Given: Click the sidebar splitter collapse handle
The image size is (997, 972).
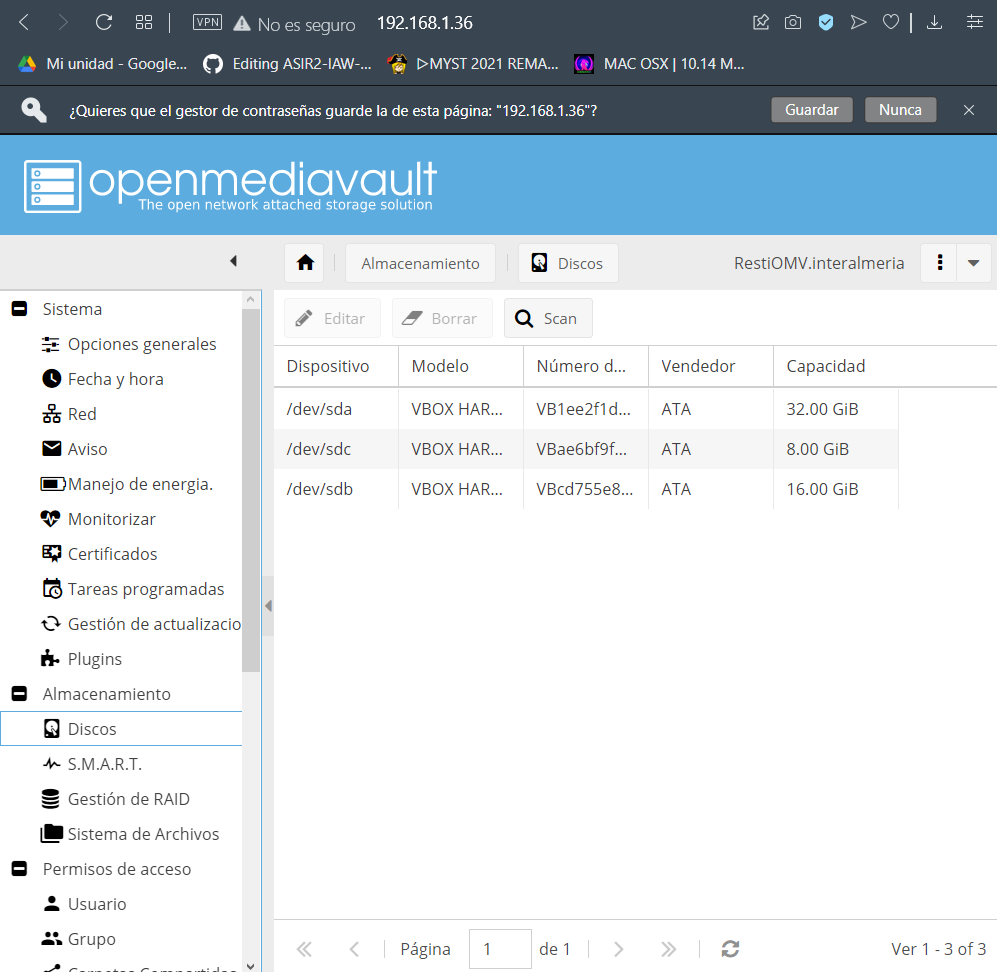Looking at the screenshot, I should click(x=268, y=606).
